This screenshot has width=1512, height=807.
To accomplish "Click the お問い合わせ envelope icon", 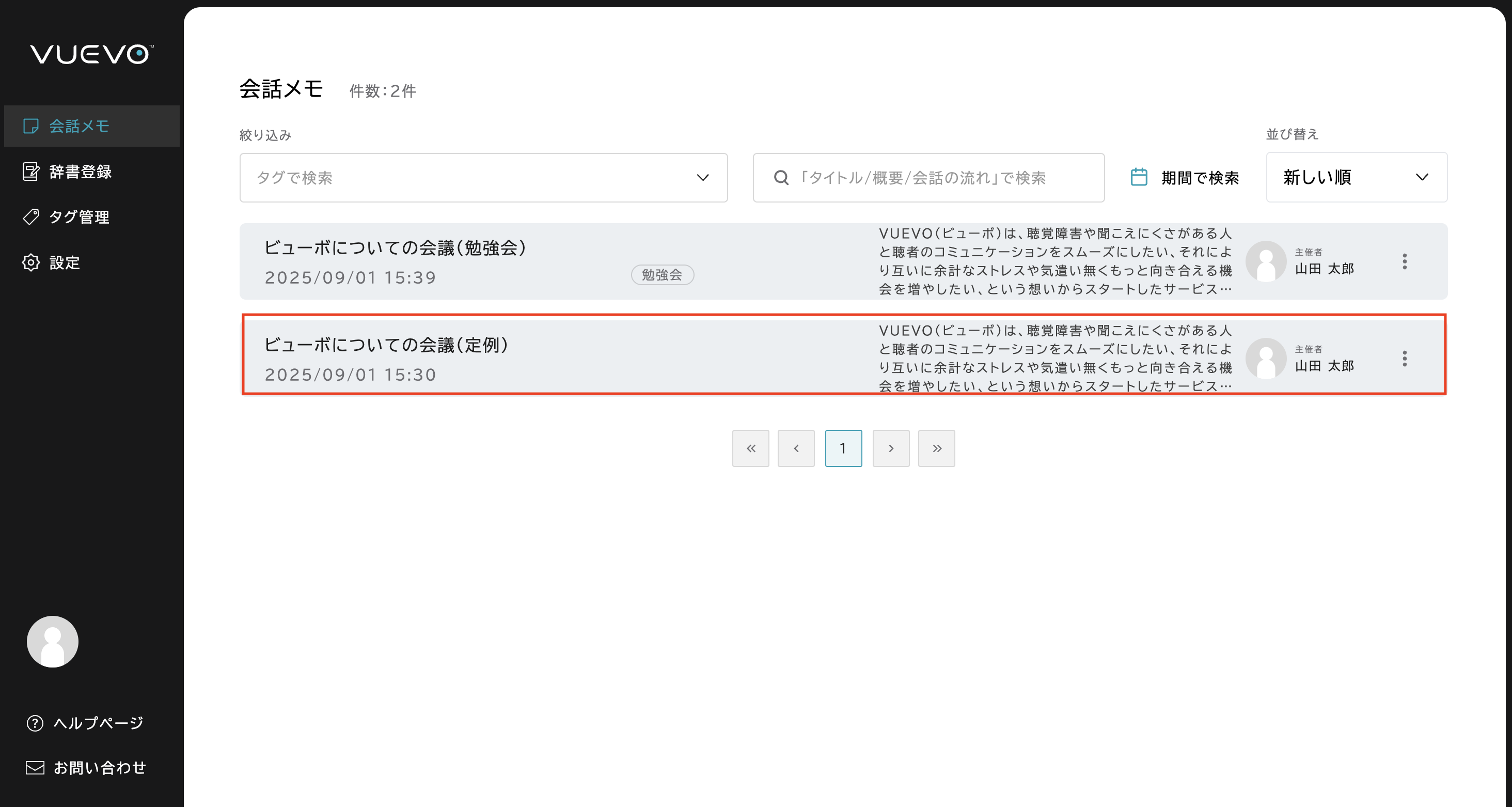I will 35,768.
